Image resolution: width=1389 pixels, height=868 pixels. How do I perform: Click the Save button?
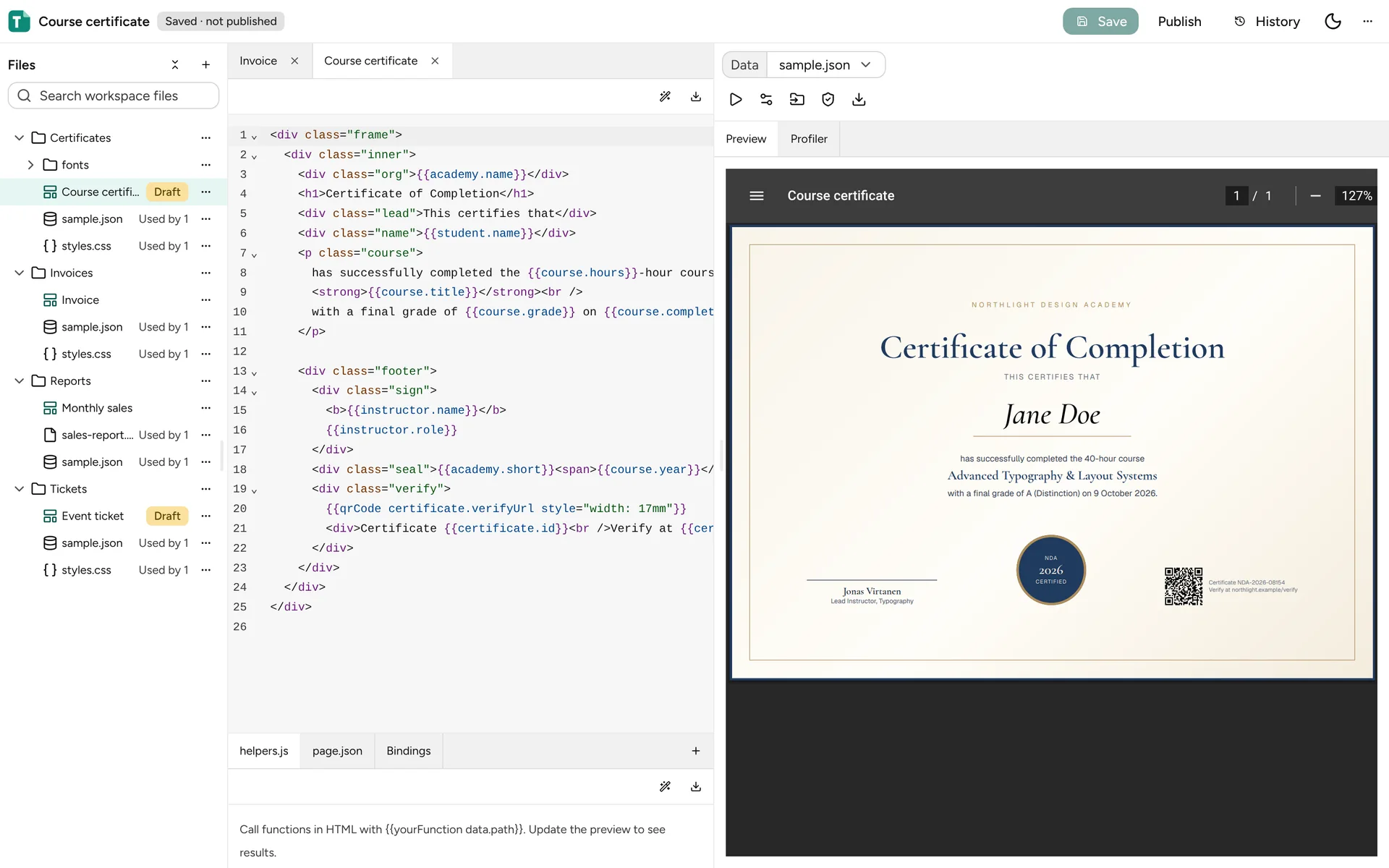[x=1100, y=22]
